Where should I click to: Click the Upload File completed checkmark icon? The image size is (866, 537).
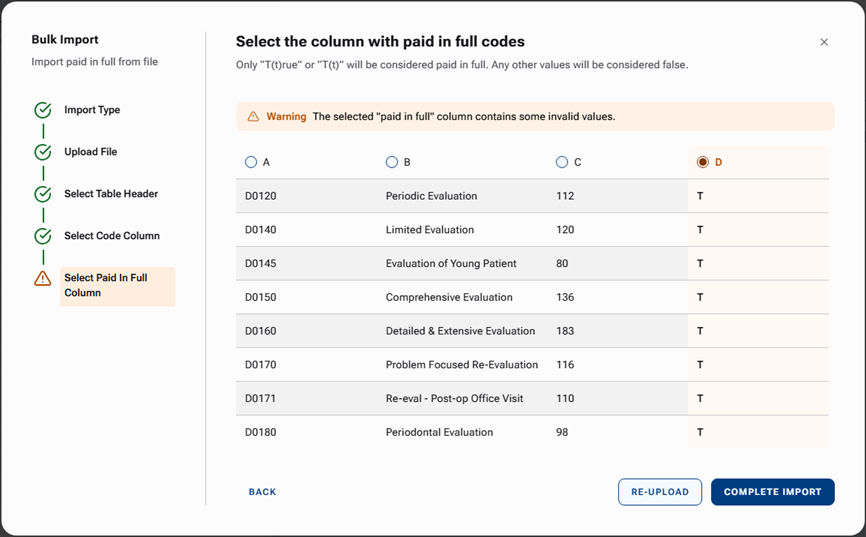click(43, 152)
